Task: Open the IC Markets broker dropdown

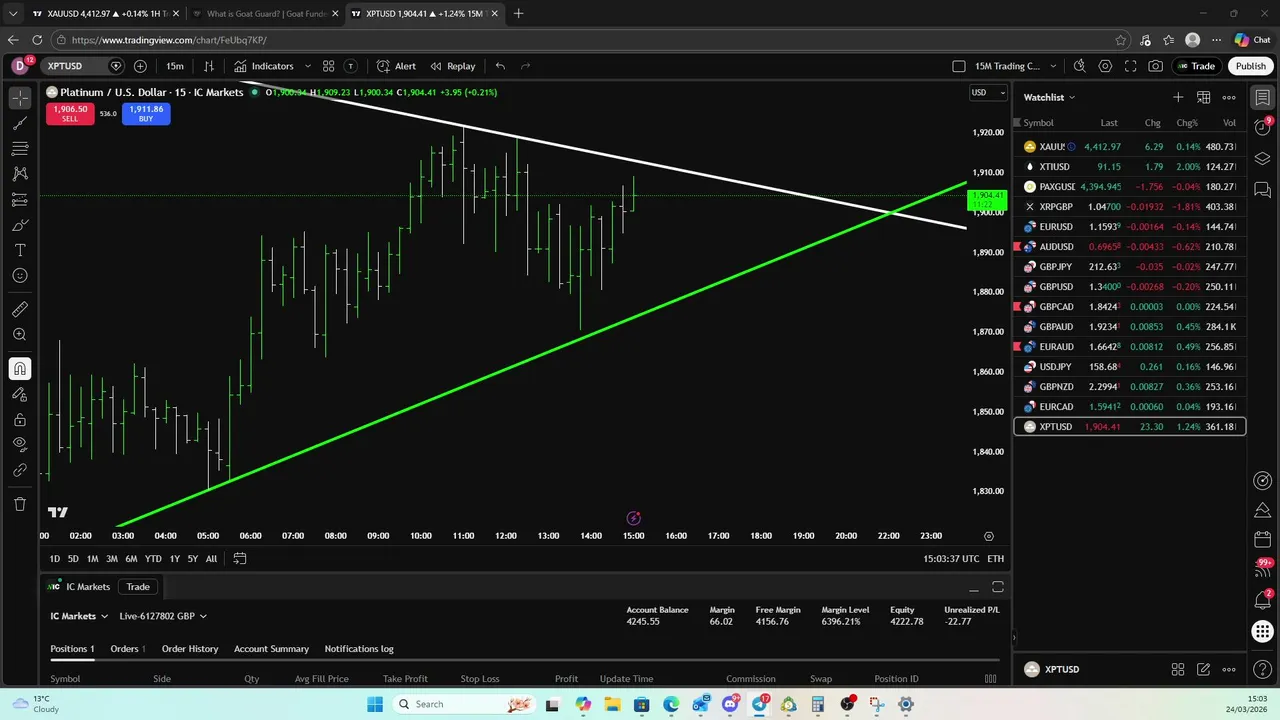Action: [x=79, y=616]
